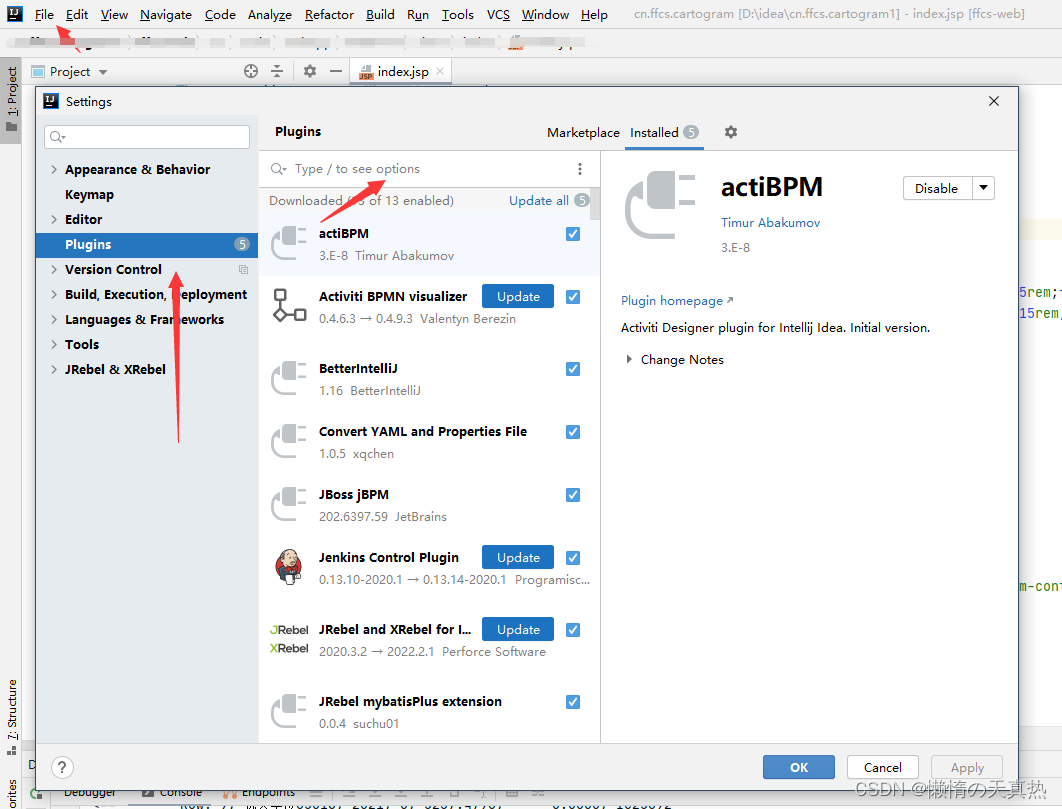The image size is (1062, 809).
Task: Switch to the Marketplace tab
Action: [583, 133]
